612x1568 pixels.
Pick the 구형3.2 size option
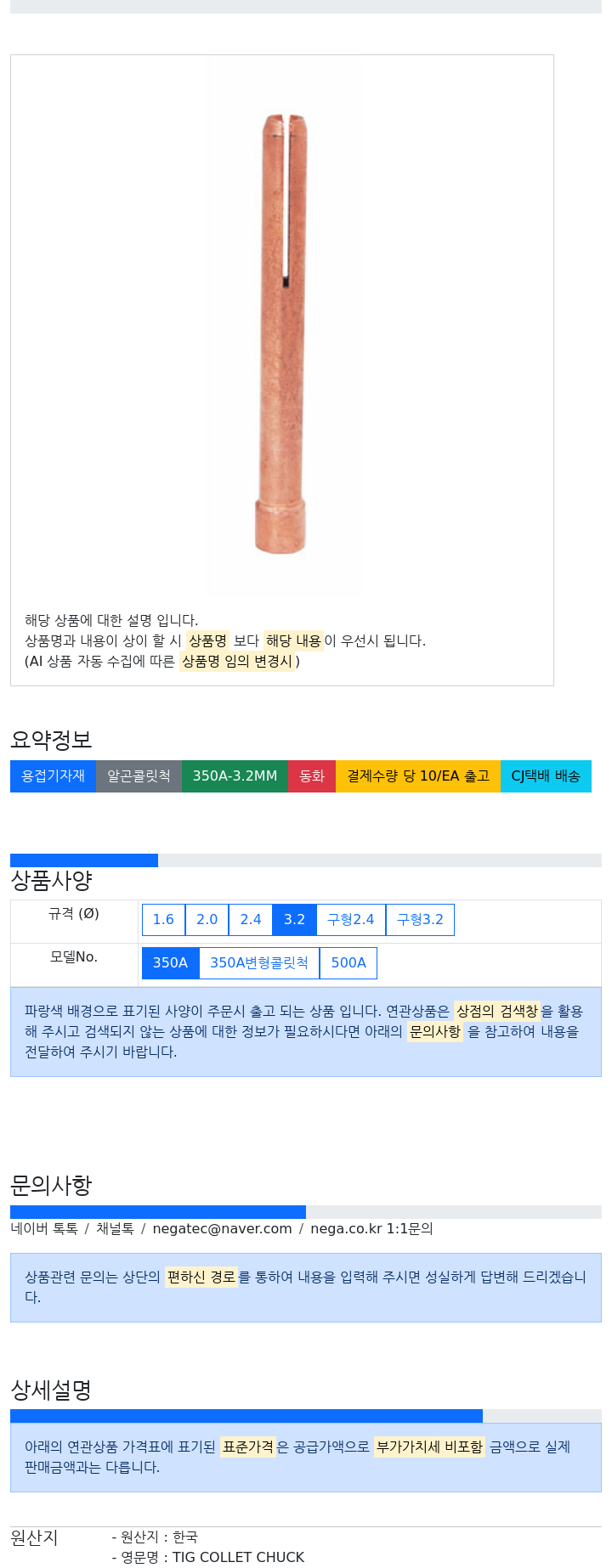420,920
